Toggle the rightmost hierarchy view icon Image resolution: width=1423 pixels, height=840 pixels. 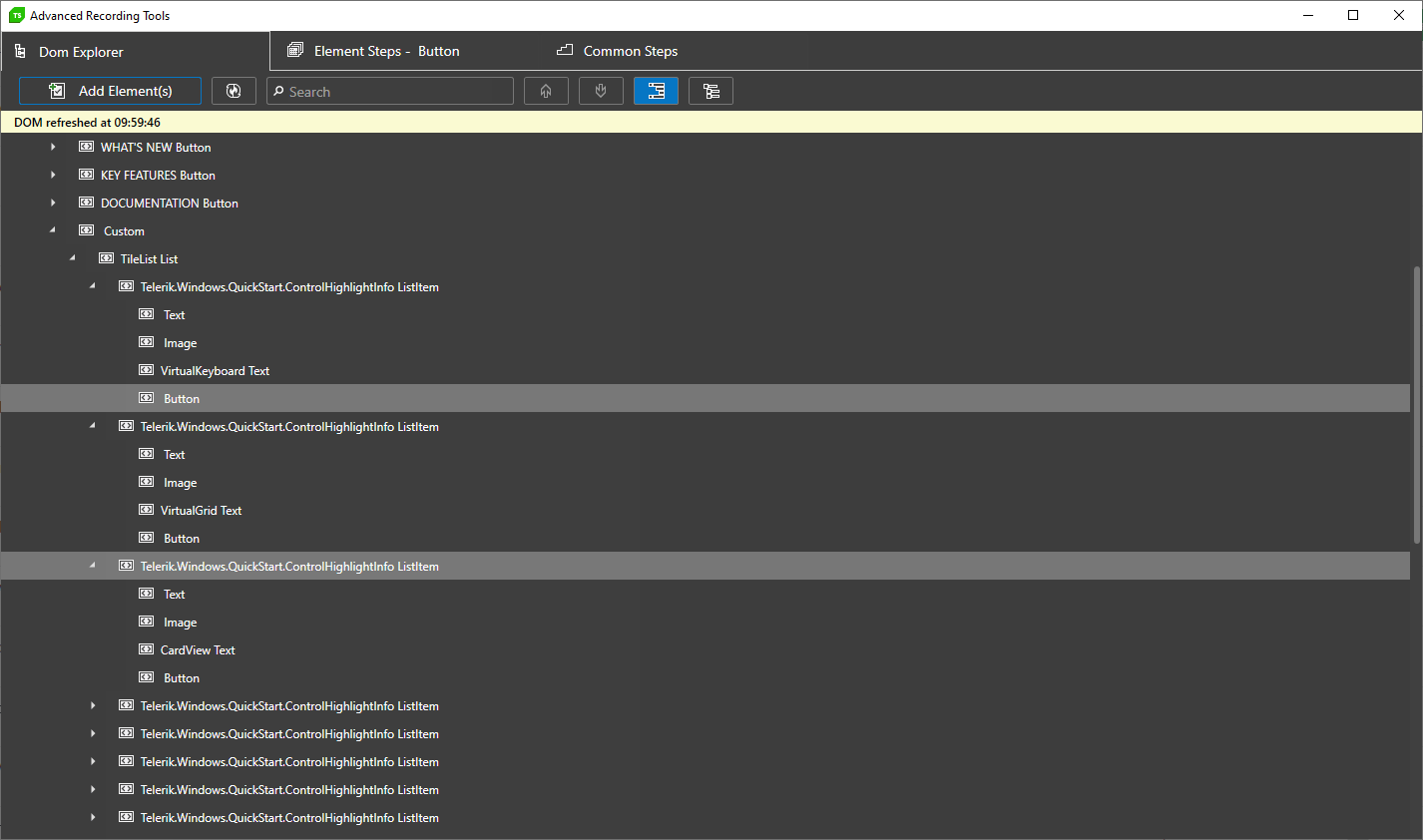711,91
